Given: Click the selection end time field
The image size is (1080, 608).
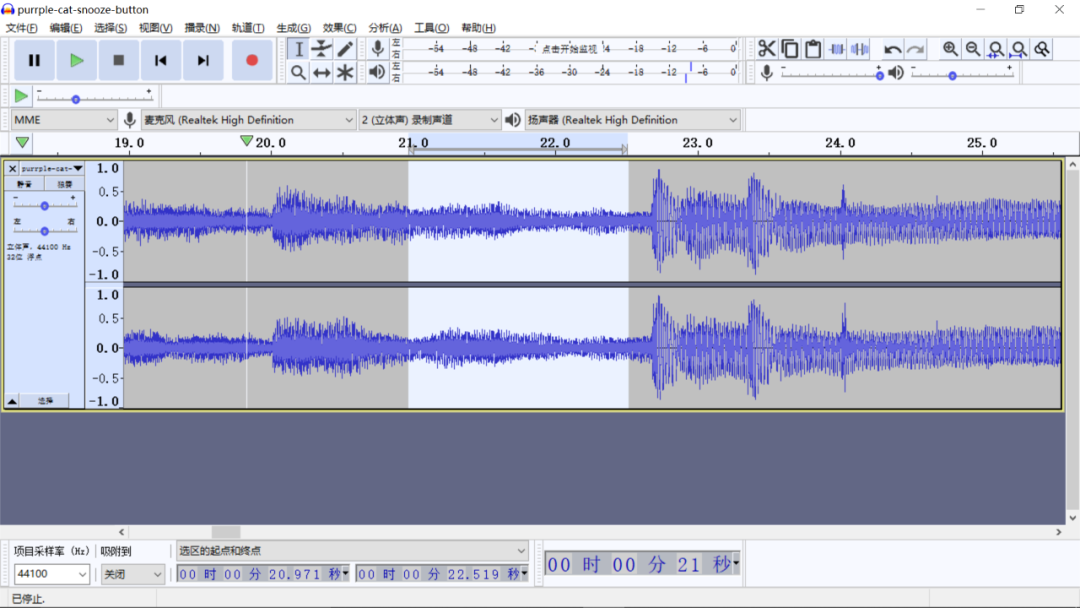Looking at the screenshot, I should pos(442,574).
